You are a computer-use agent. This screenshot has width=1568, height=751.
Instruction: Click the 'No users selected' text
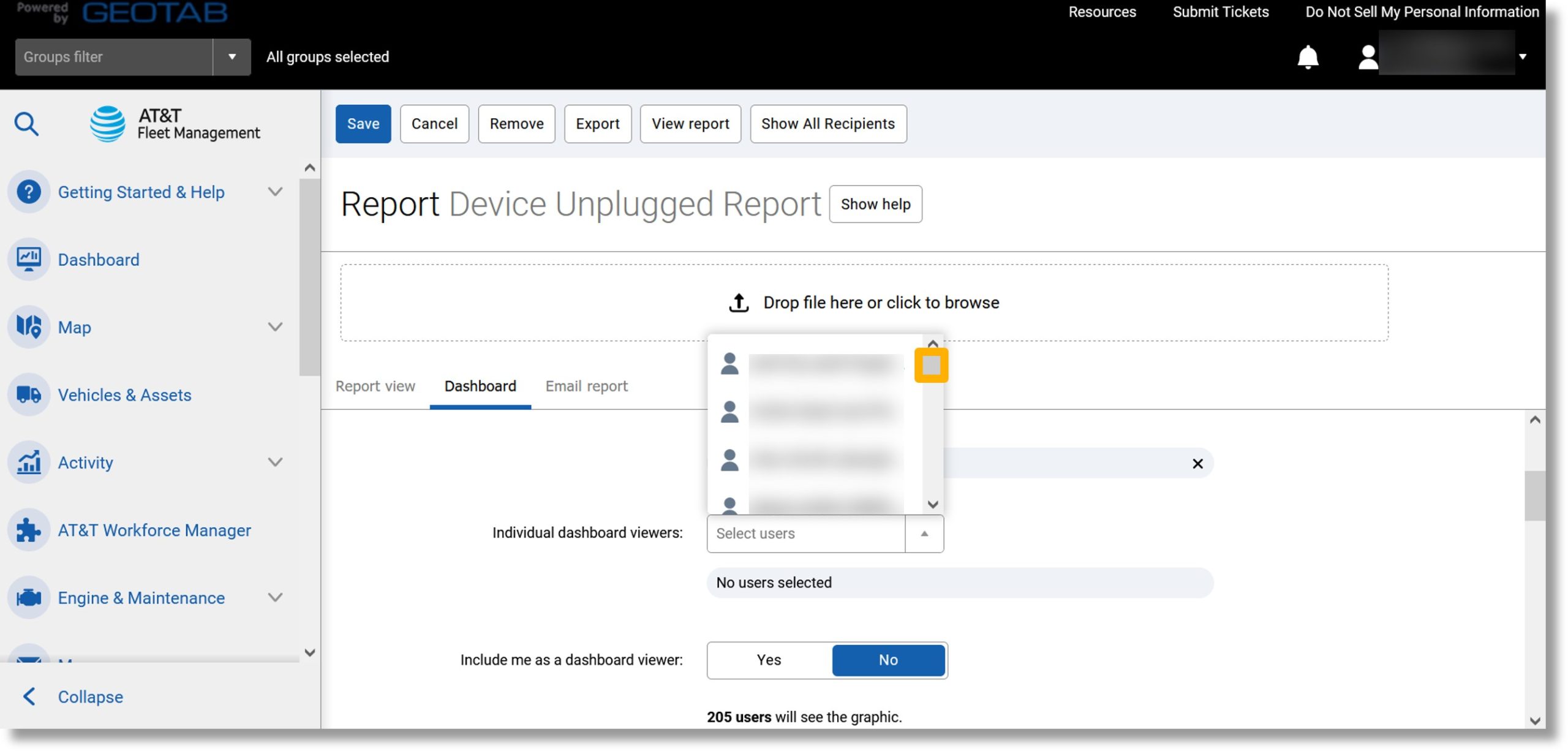click(x=774, y=583)
